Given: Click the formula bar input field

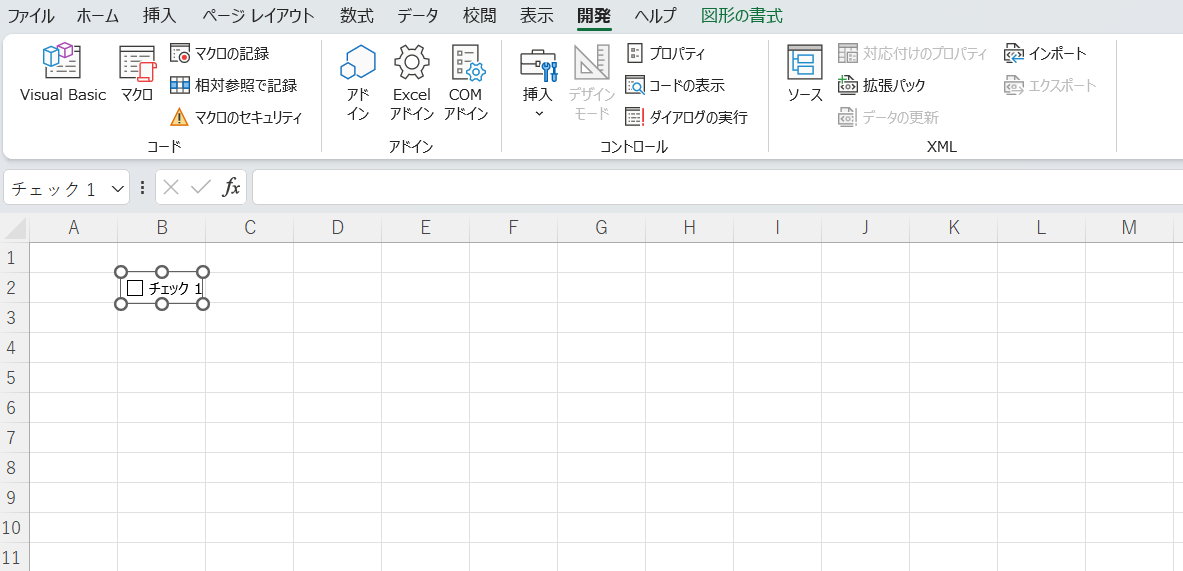Looking at the screenshot, I should pos(717,188).
